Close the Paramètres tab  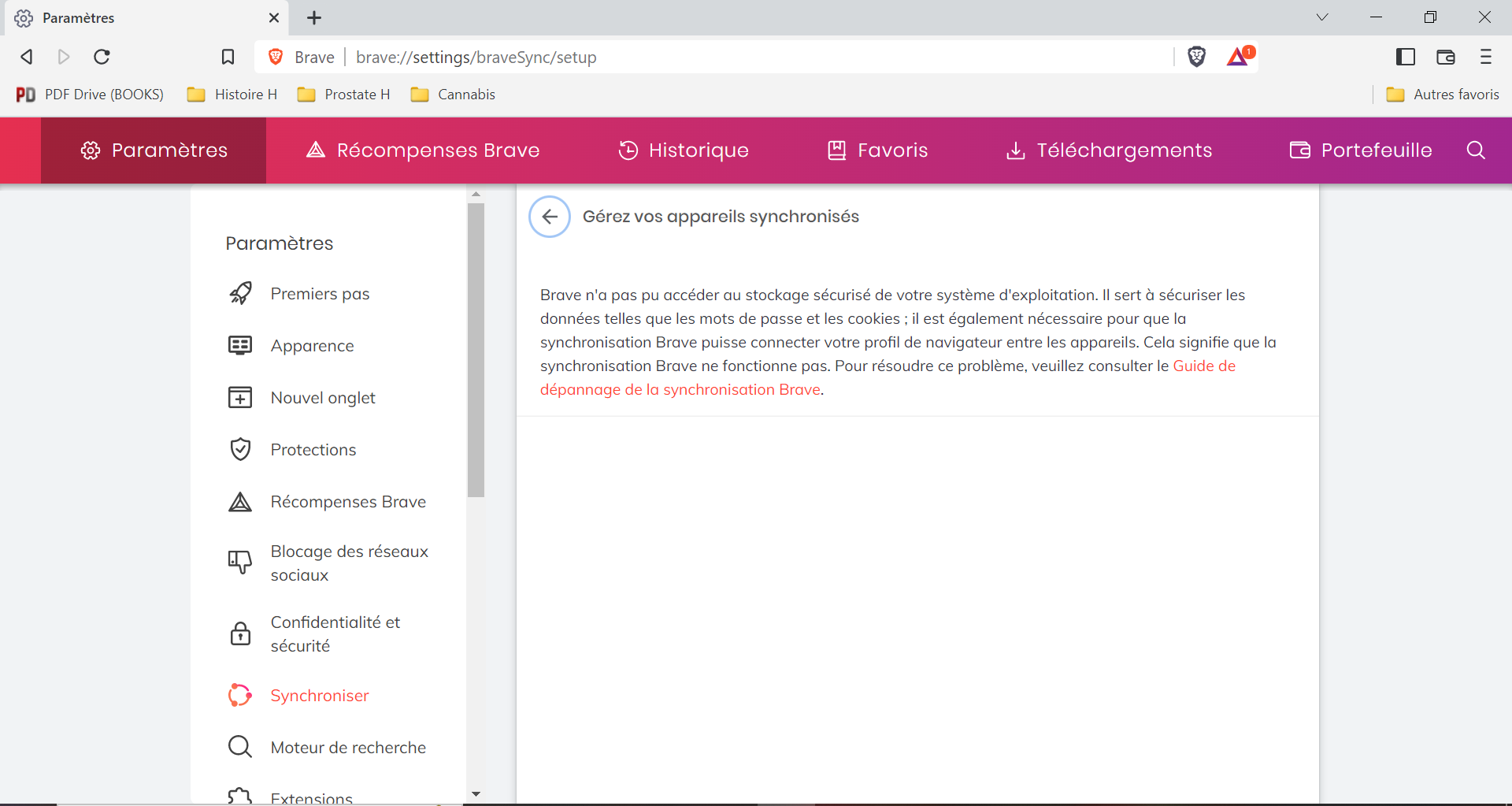pos(274,17)
